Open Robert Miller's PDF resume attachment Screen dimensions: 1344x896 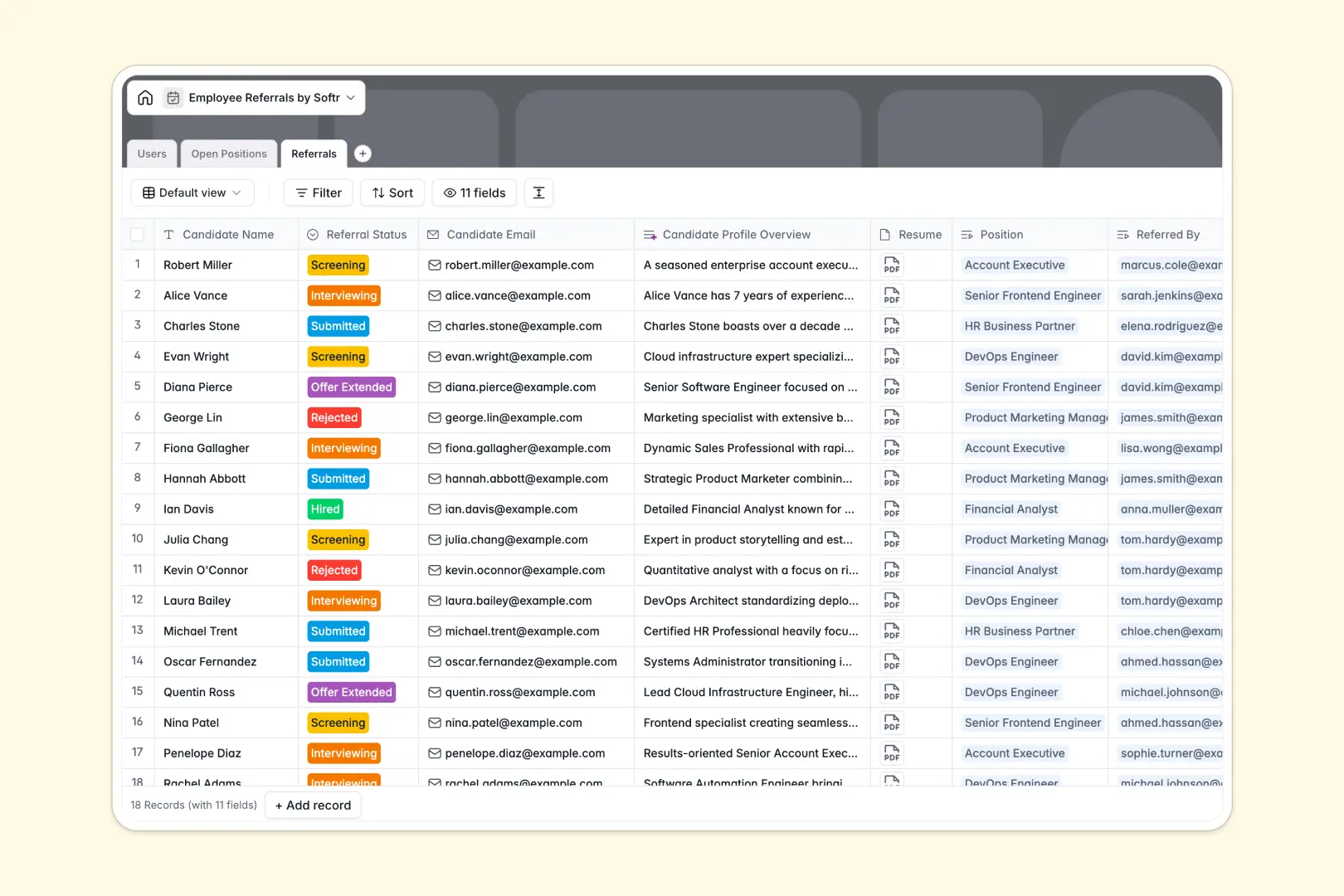(891, 265)
